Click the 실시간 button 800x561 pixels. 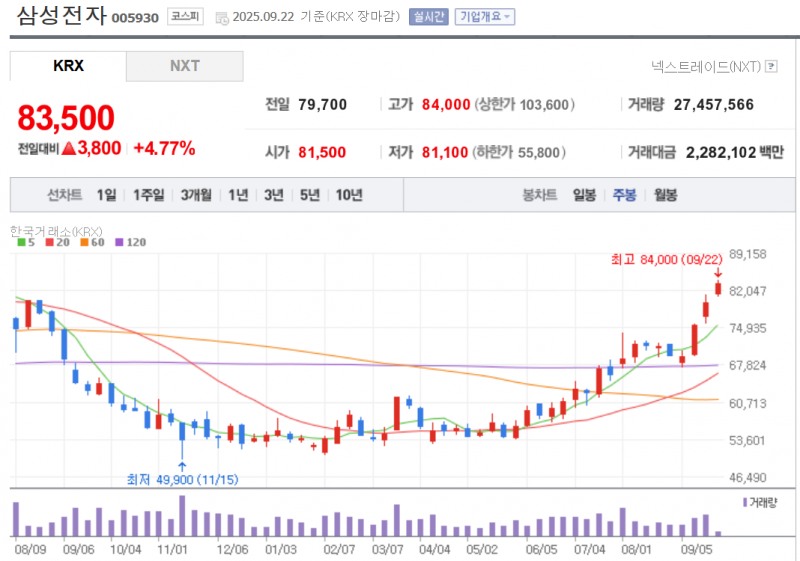pos(429,17)
